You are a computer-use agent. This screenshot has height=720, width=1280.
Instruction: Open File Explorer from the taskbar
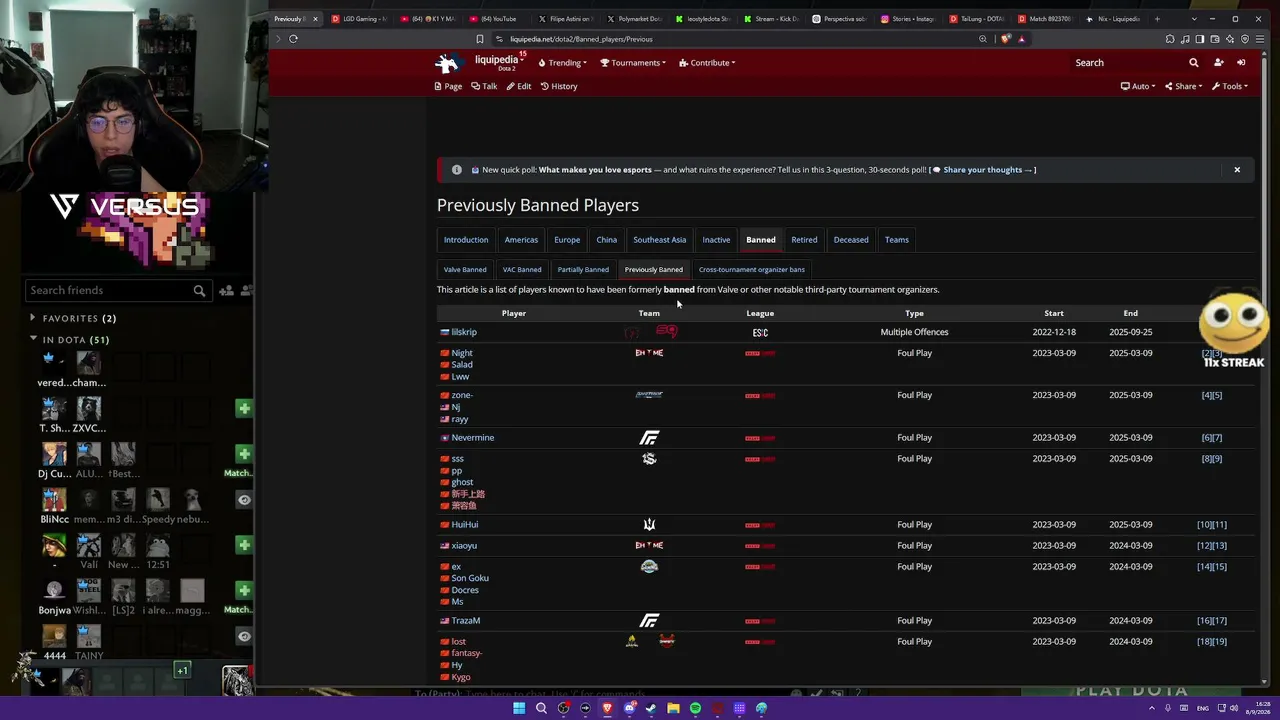[673, 708]
